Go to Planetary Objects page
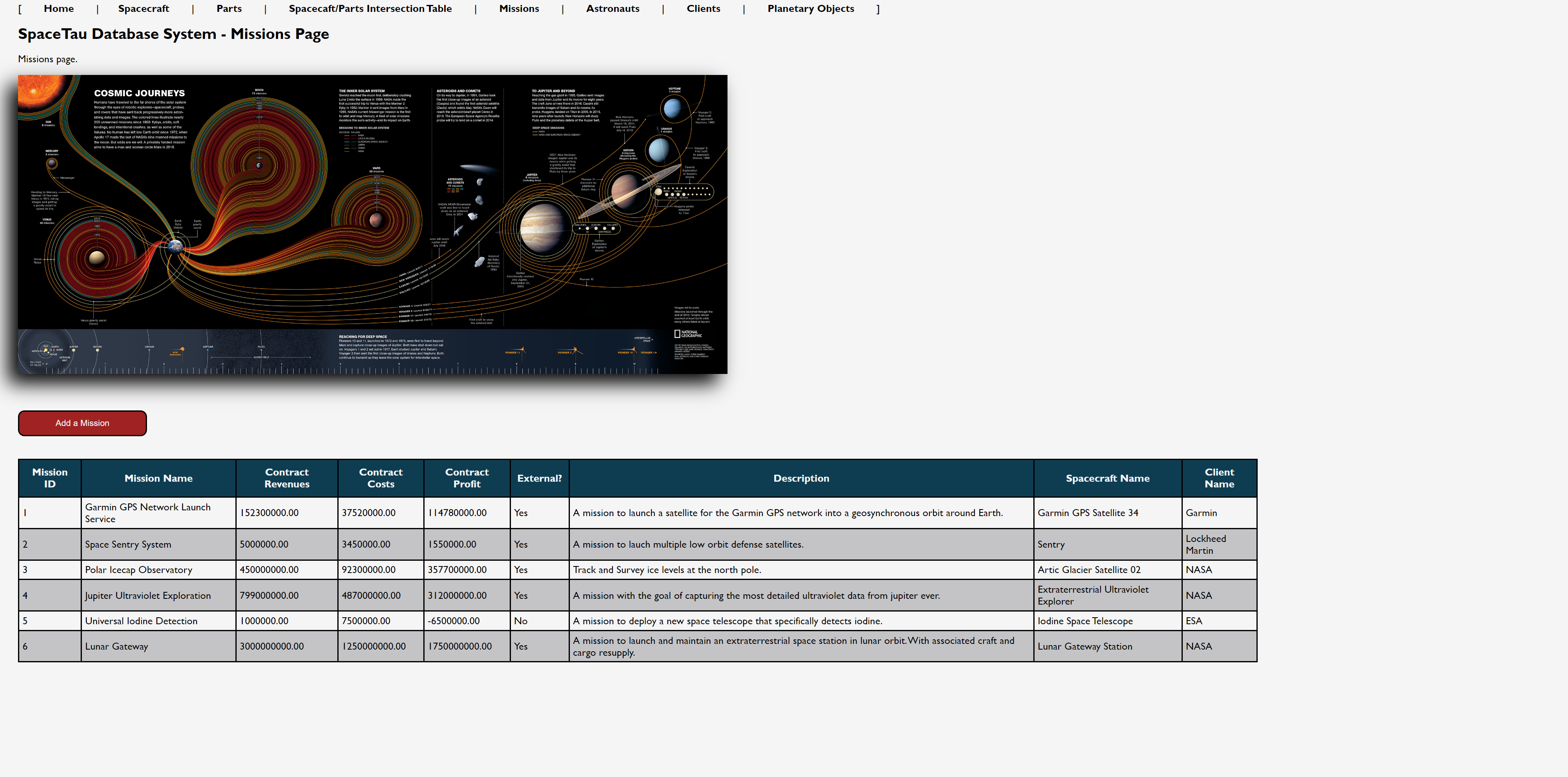 click(x=811, y=9)
